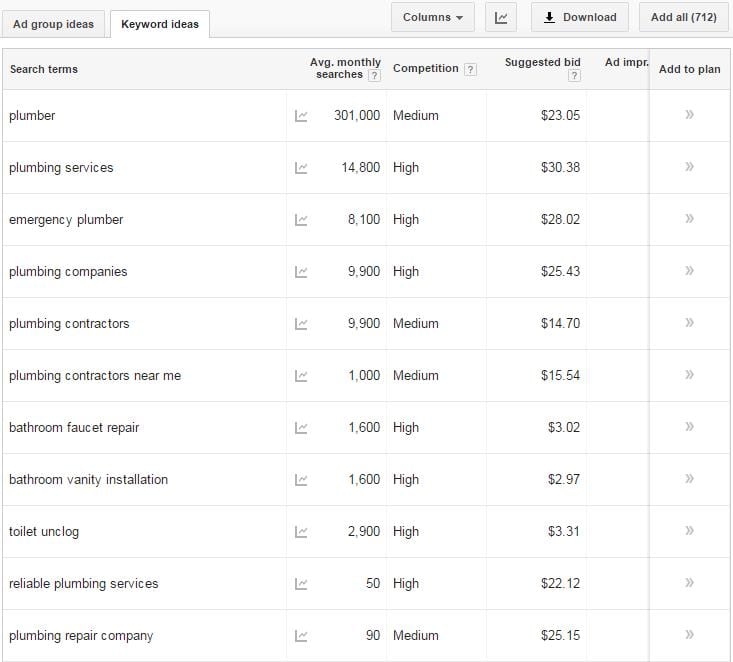Screen dimensions: 733x662
Task: View trend chart for plumbing repair company
Action: (301, 636)
